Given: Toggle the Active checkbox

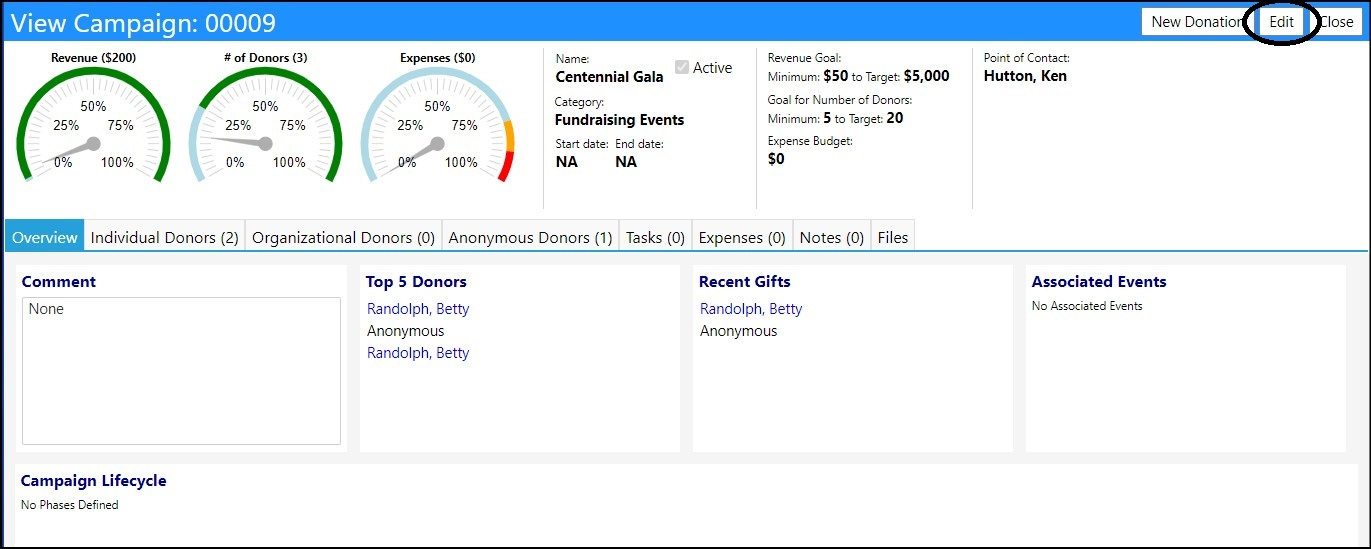Looking at the screenshot, I should tap(682, 67).
